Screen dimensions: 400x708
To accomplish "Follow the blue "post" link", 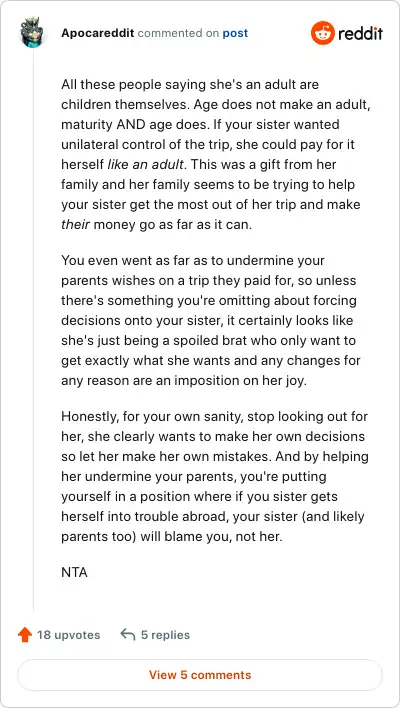I will 235,33.
